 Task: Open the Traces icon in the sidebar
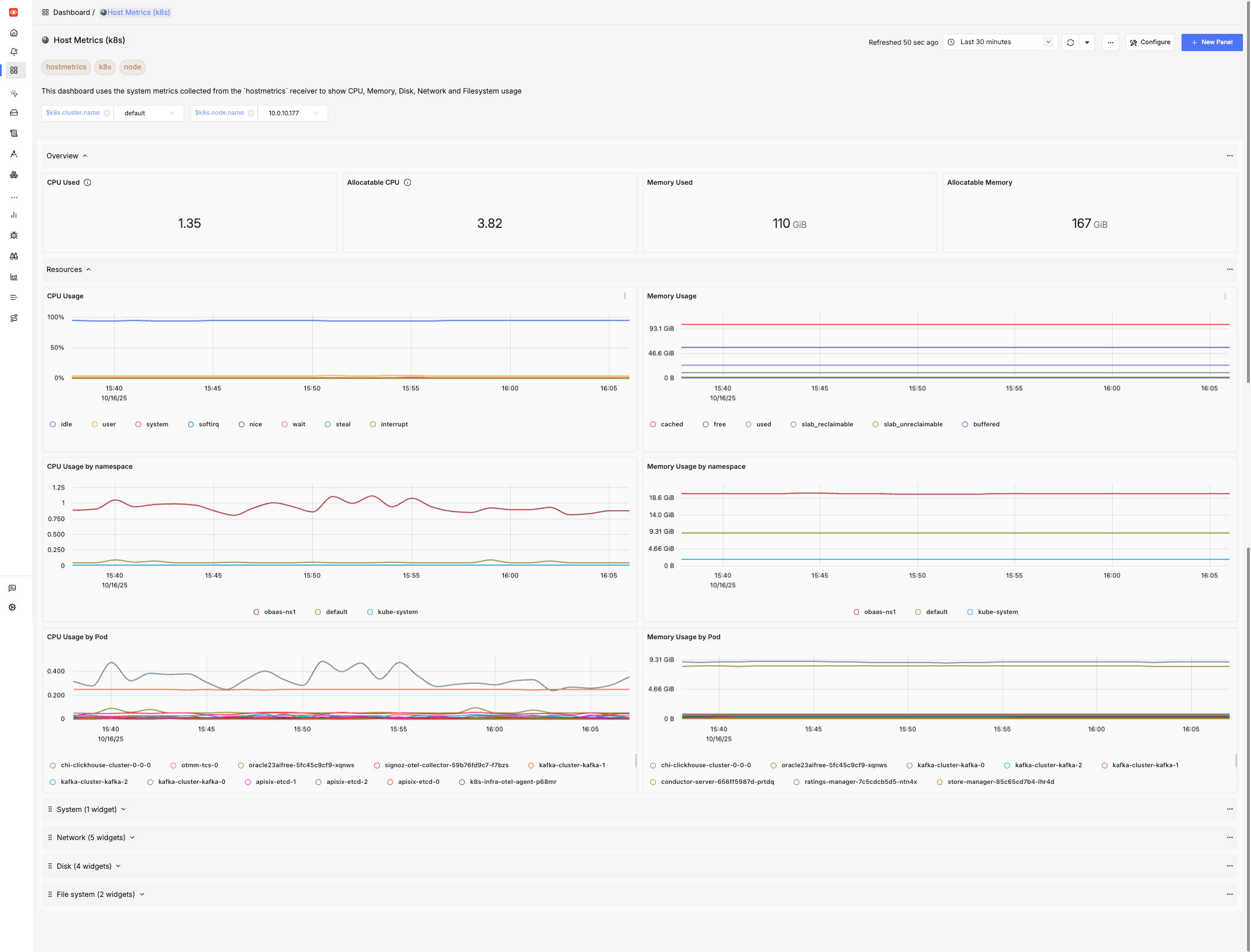14,153
